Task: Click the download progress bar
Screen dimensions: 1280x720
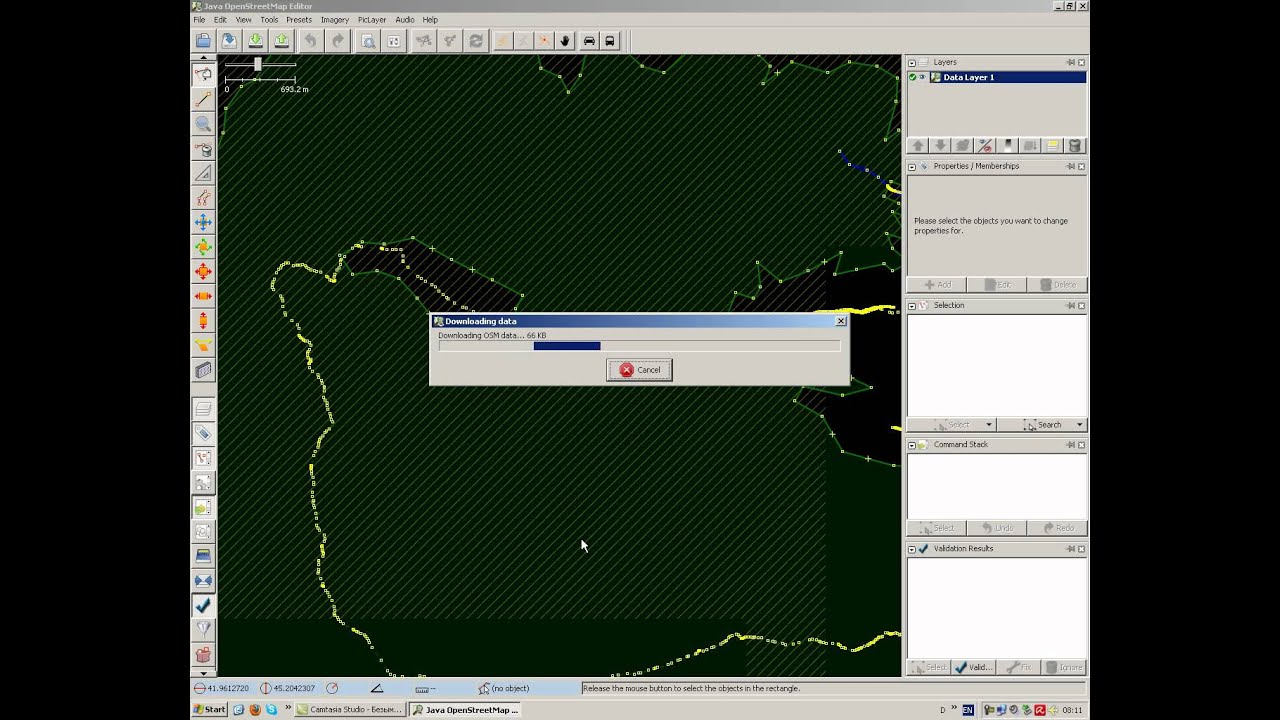Action: pos(639,346)
